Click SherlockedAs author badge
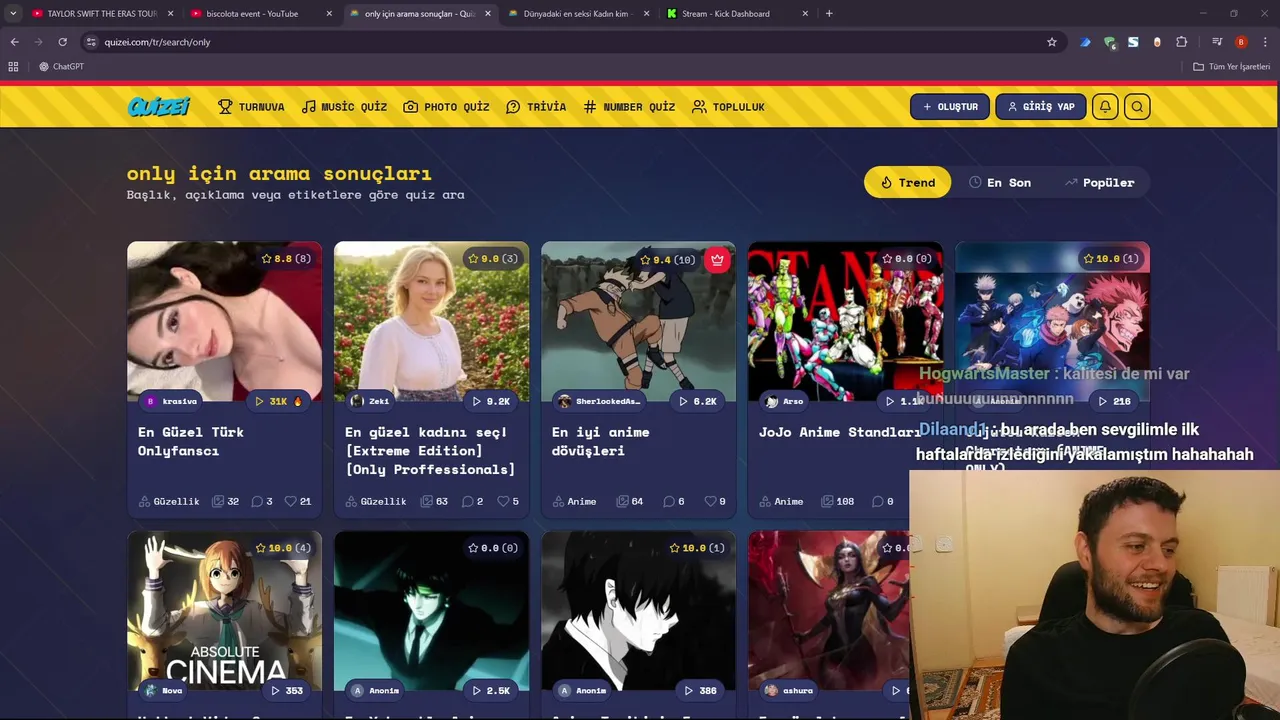 coord(600,401)
